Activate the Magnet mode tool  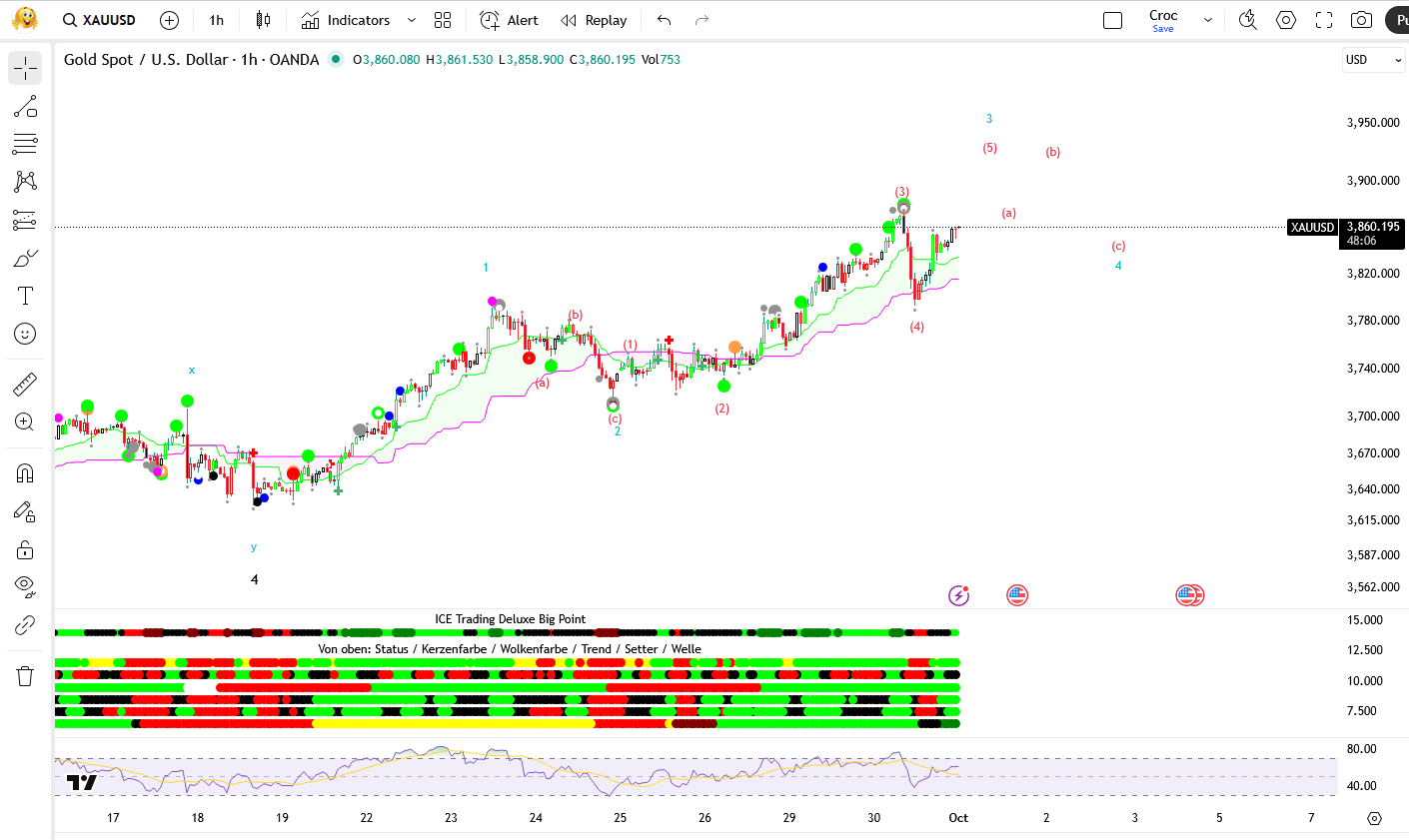pyautogui.click(x=25, y=472)
